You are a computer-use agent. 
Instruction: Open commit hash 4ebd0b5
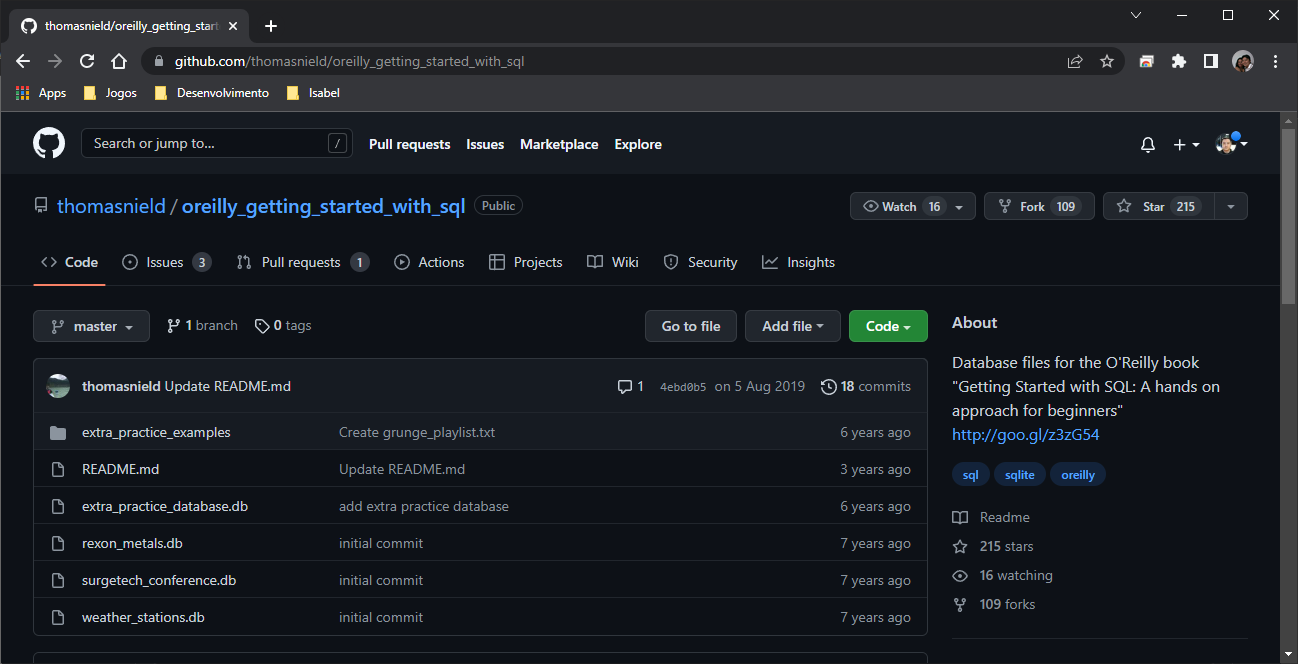tap(683, 387)
